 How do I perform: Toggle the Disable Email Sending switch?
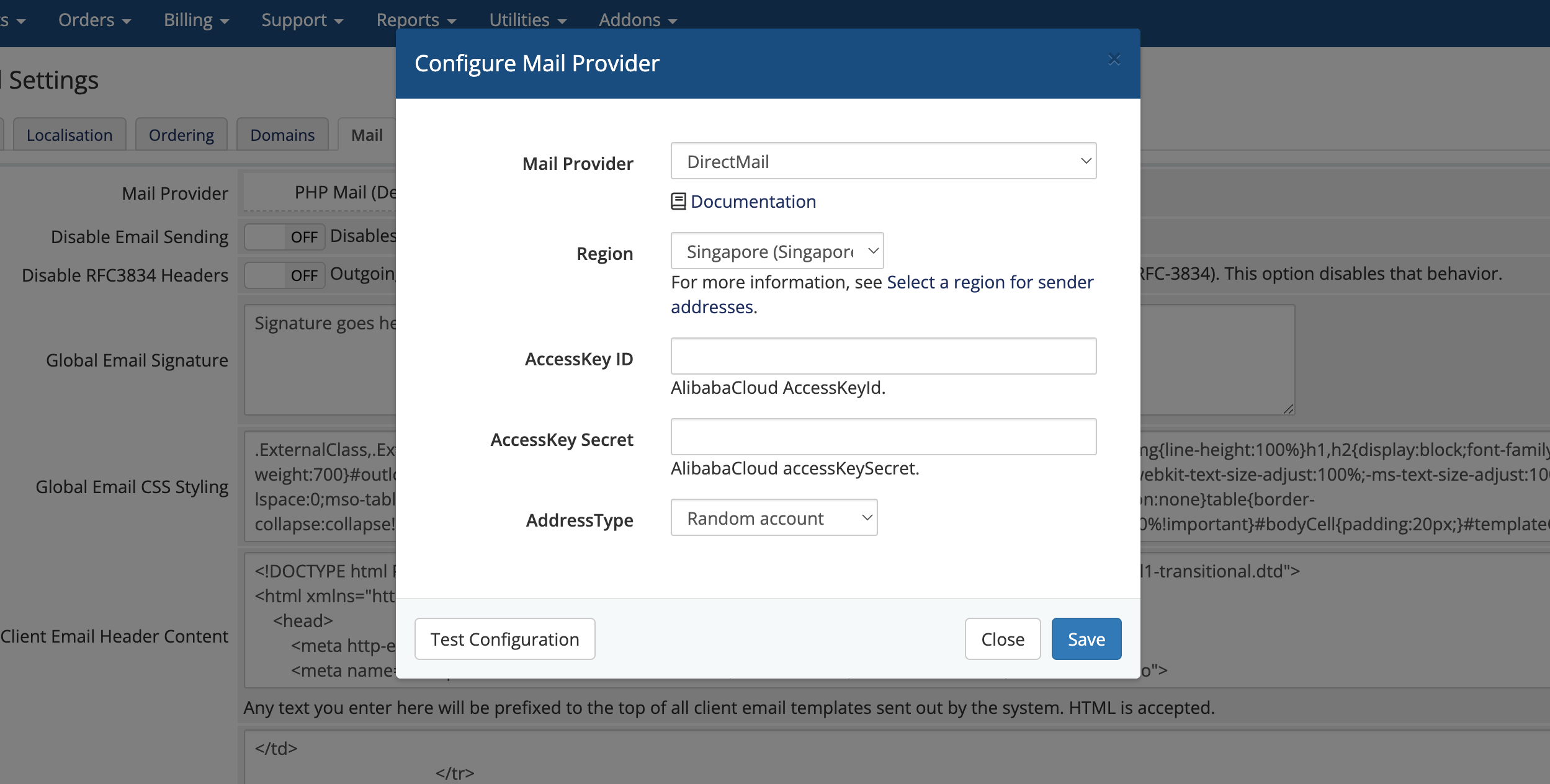click(285, 237)
